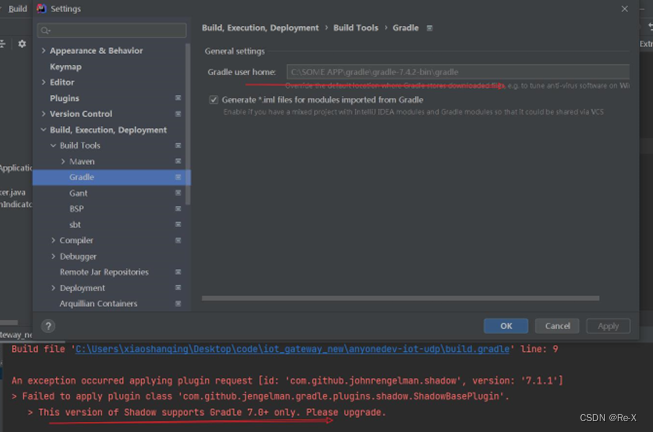Open sbt settings page

click(75, 225)
